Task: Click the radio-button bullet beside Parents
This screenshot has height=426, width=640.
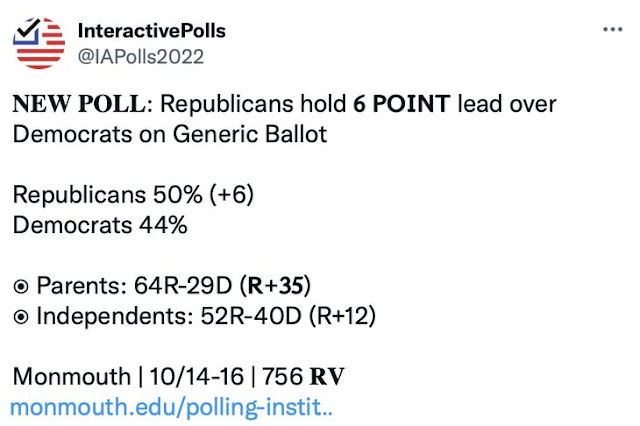Action: tap(21, 287)
